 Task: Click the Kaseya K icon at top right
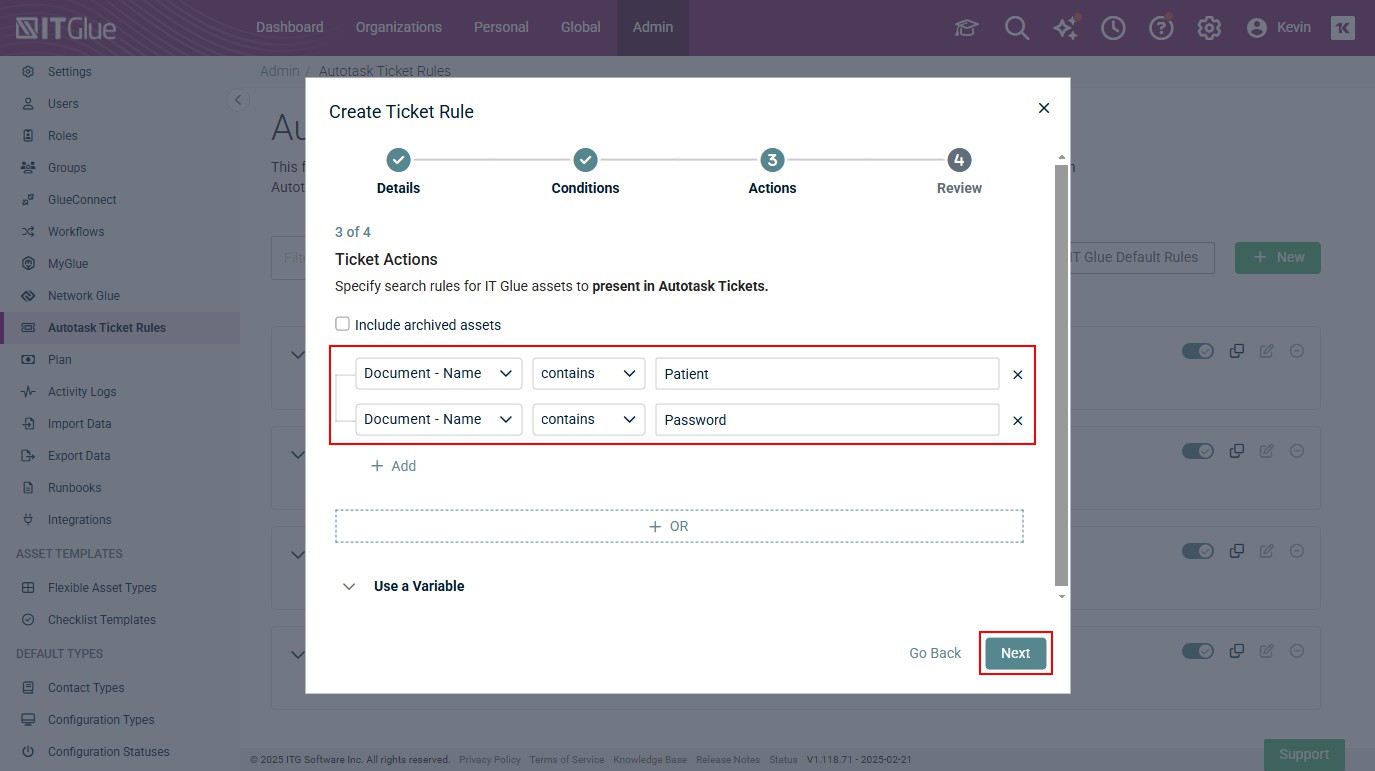(1342, 28)
